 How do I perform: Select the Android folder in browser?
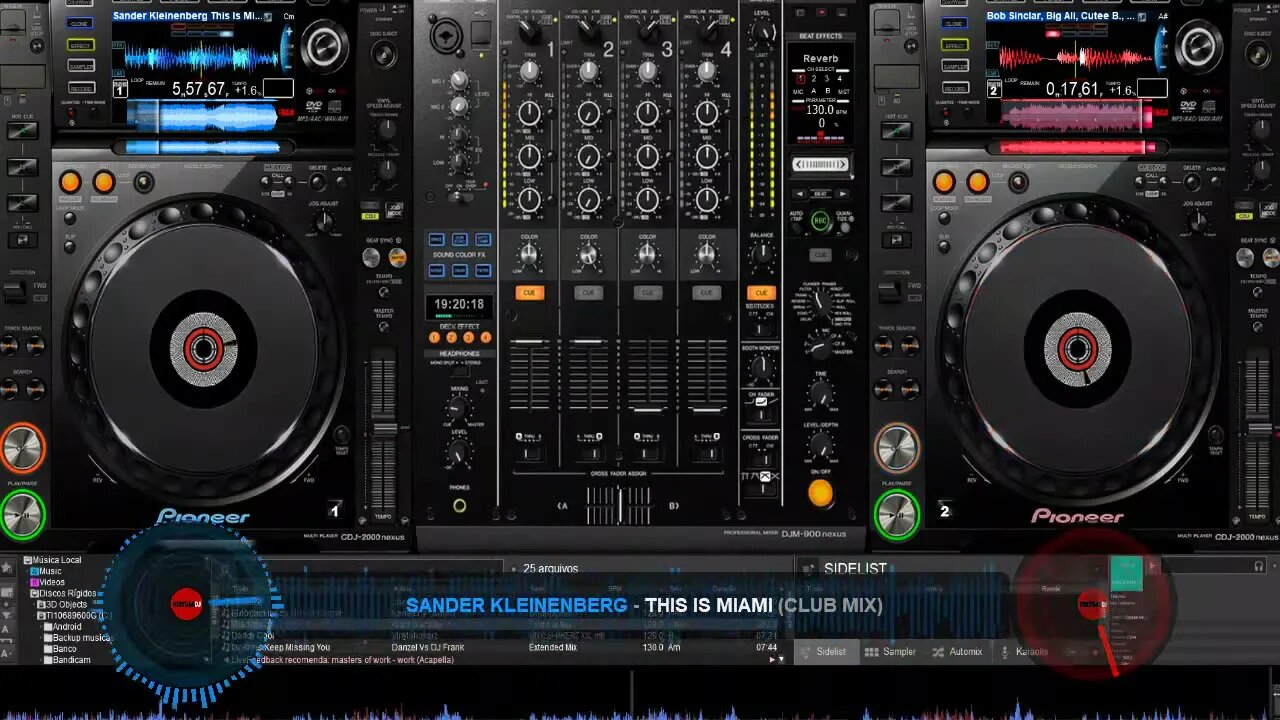pos(68,627)
